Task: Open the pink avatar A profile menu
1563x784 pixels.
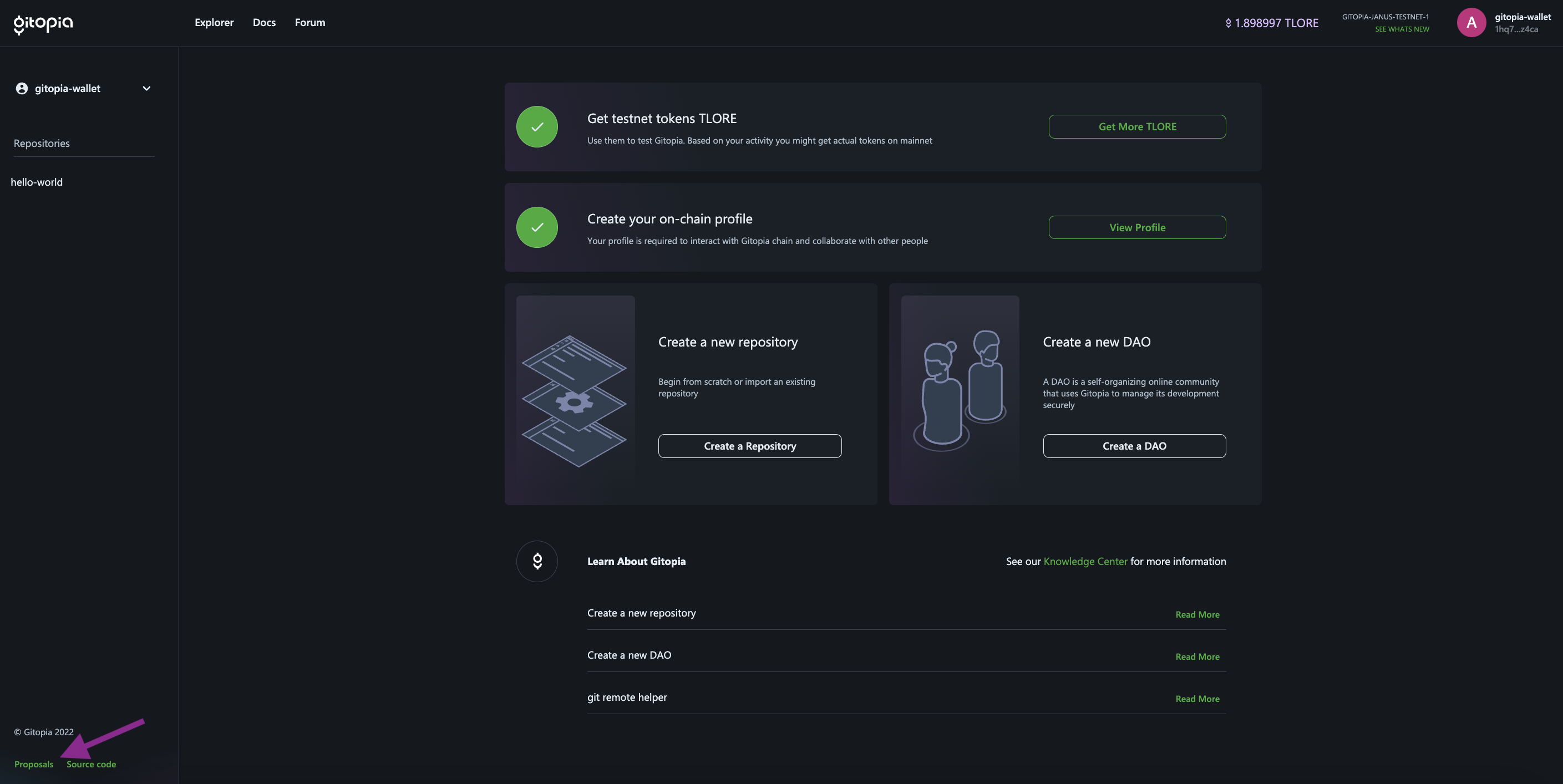Action: click(x=1471, y=22)
